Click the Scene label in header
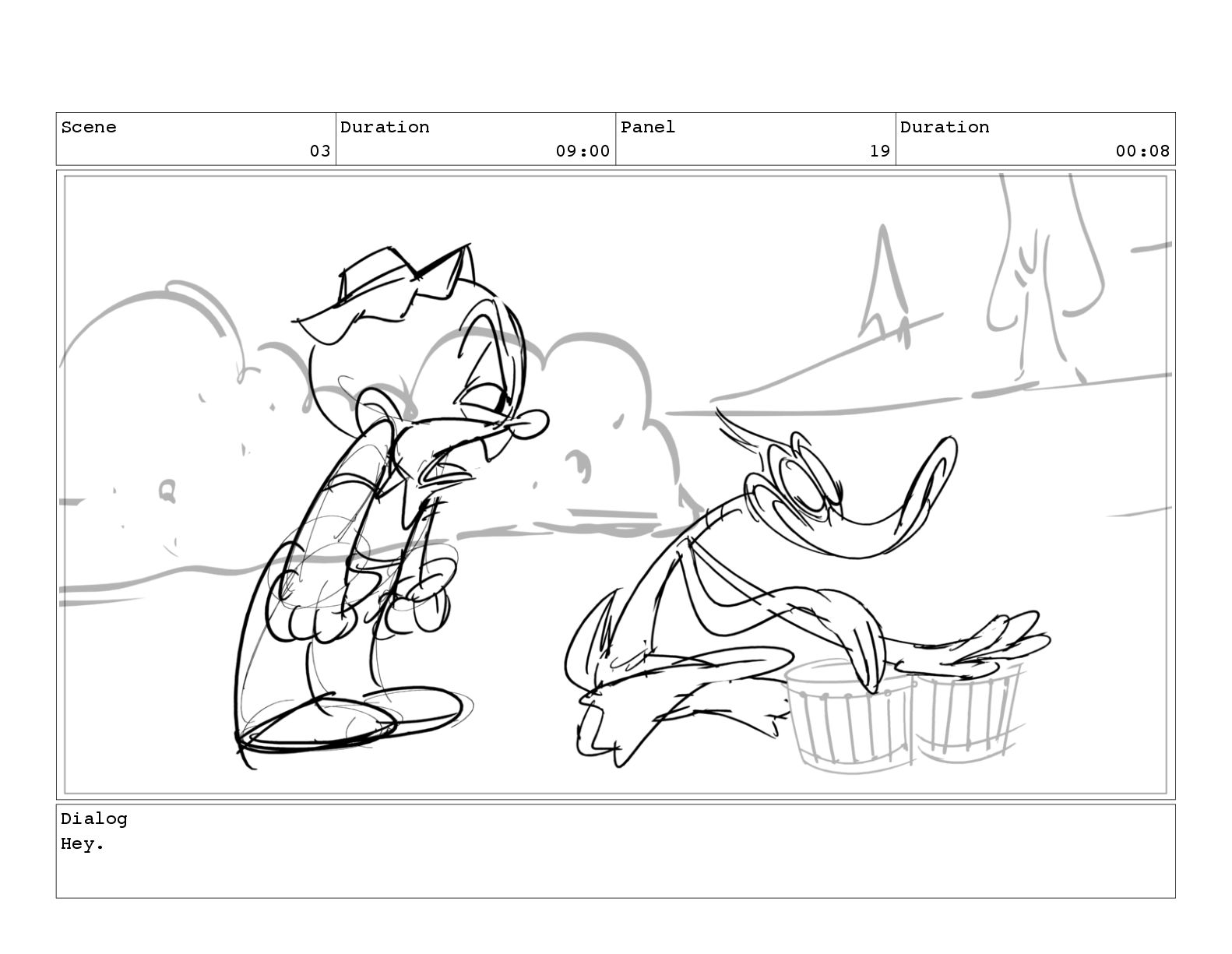The width and height of the screenshot is (1232, 954). (x=89, y=127)
